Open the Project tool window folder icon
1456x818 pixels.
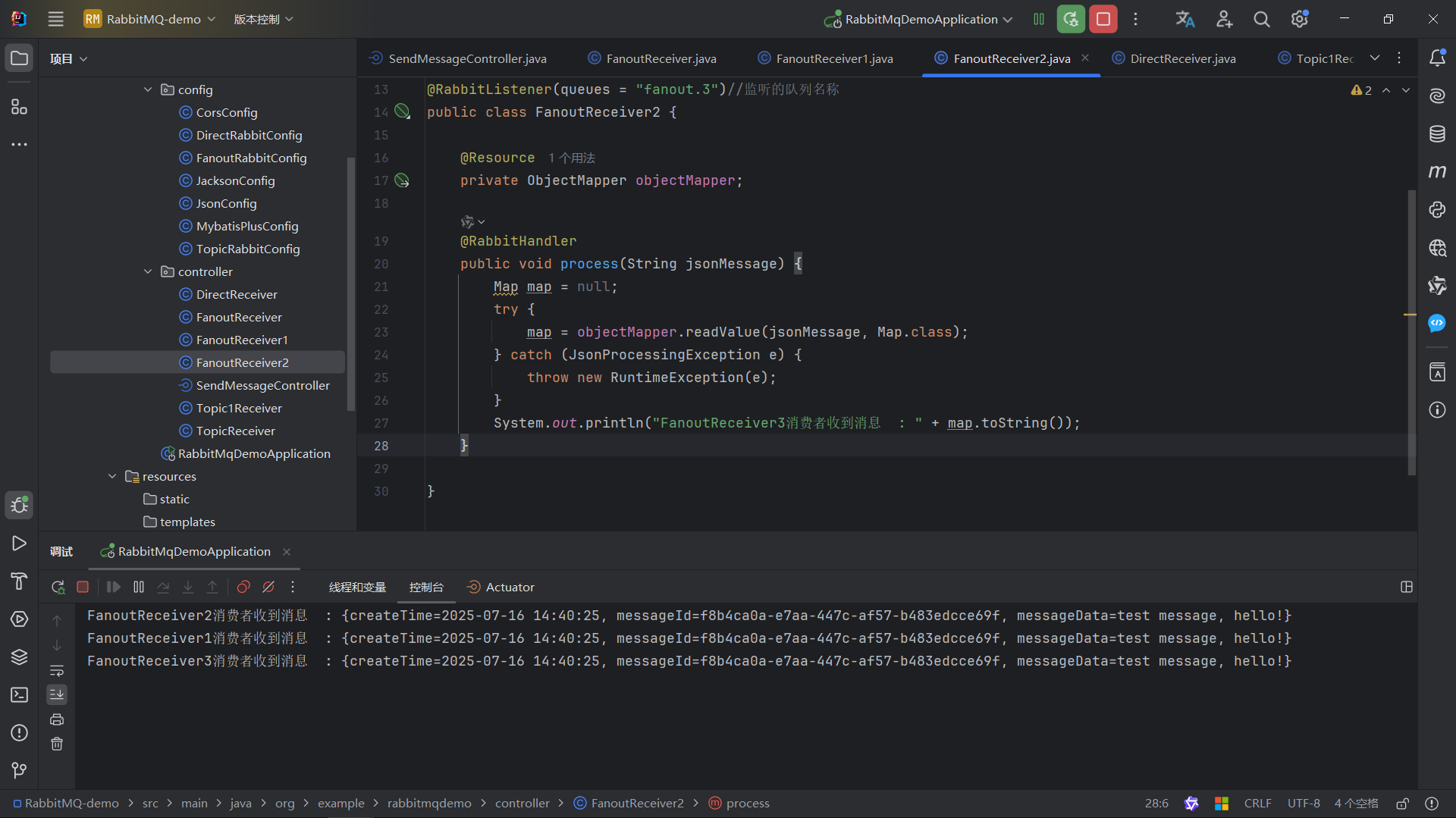click(x=19, y=58)
